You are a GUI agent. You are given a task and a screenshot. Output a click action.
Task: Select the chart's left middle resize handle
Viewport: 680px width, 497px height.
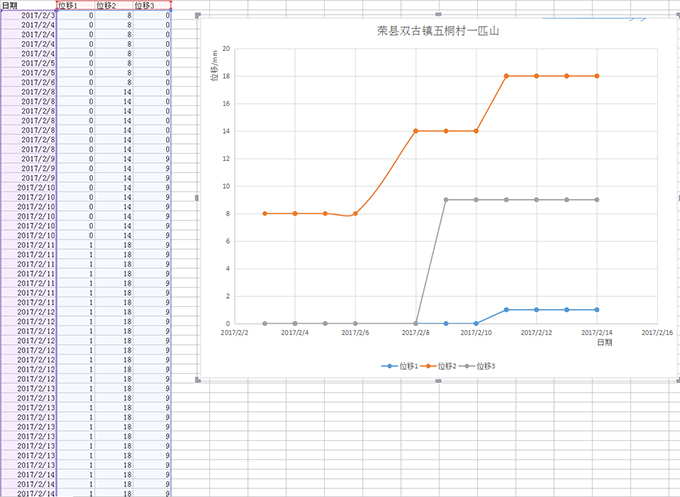(199, 198)
